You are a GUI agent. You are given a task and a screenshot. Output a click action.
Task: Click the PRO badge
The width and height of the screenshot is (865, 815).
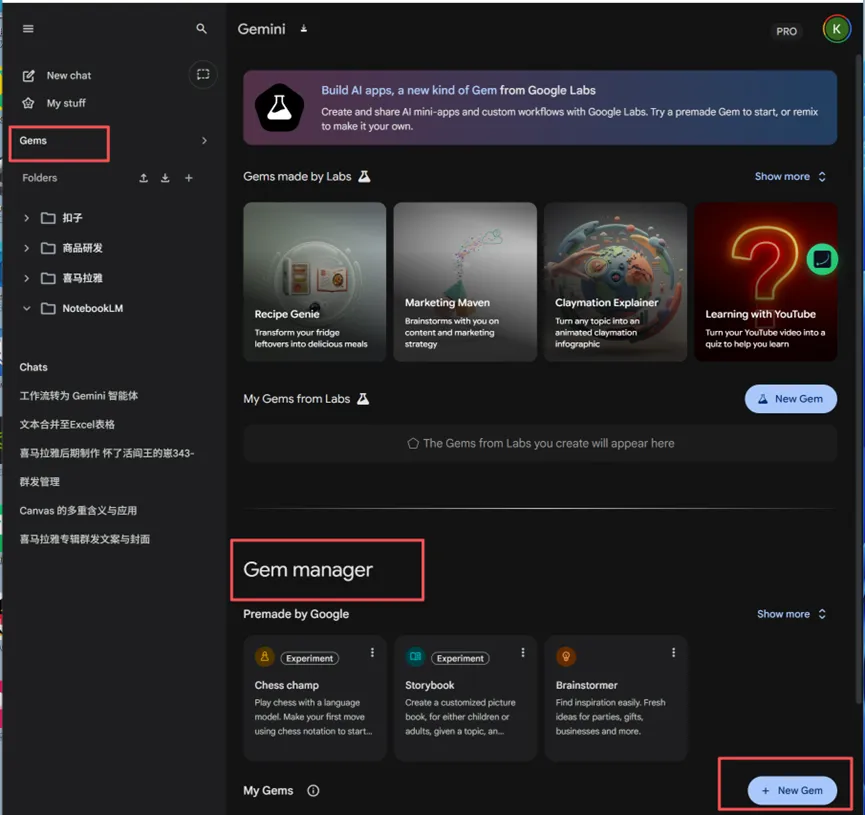pos(786,31)
